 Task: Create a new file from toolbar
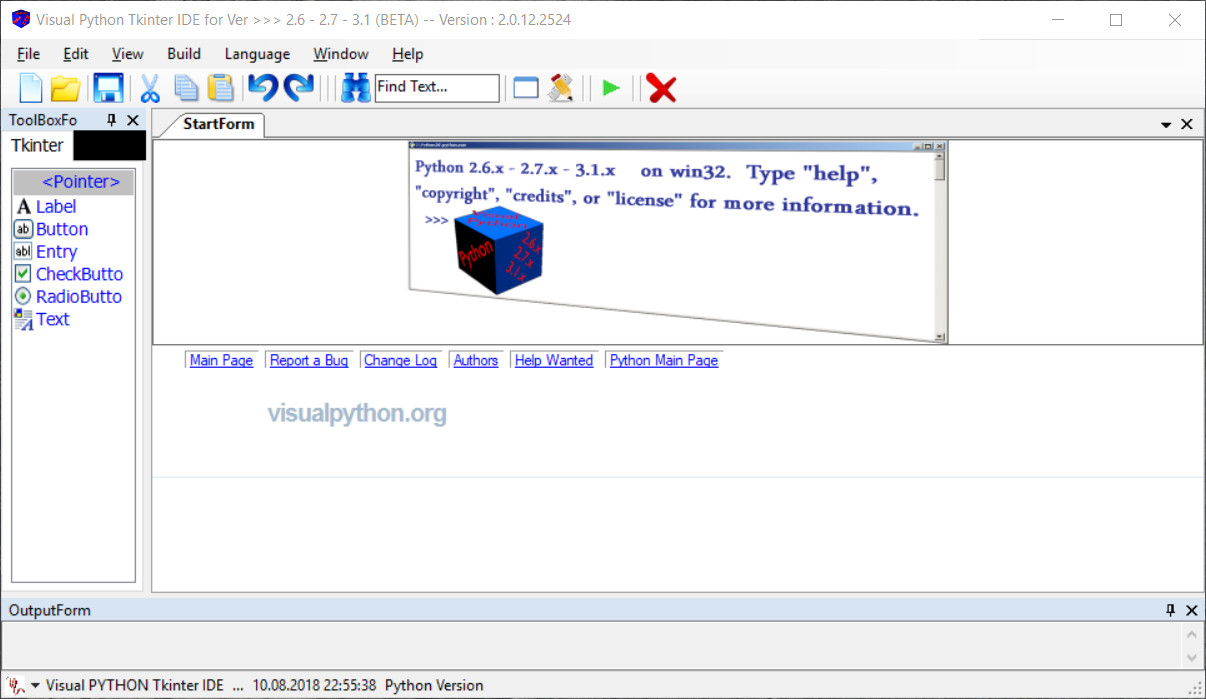coord(31,88)
